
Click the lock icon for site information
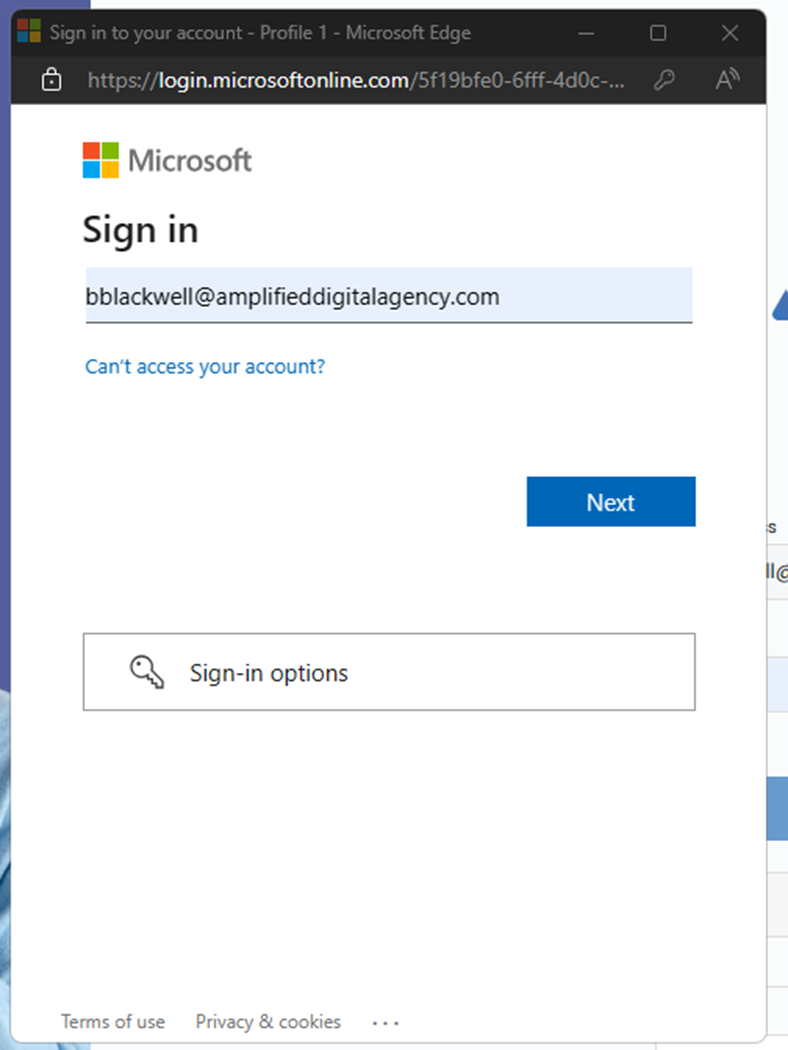pyautogui.click(x=51, y=81)
